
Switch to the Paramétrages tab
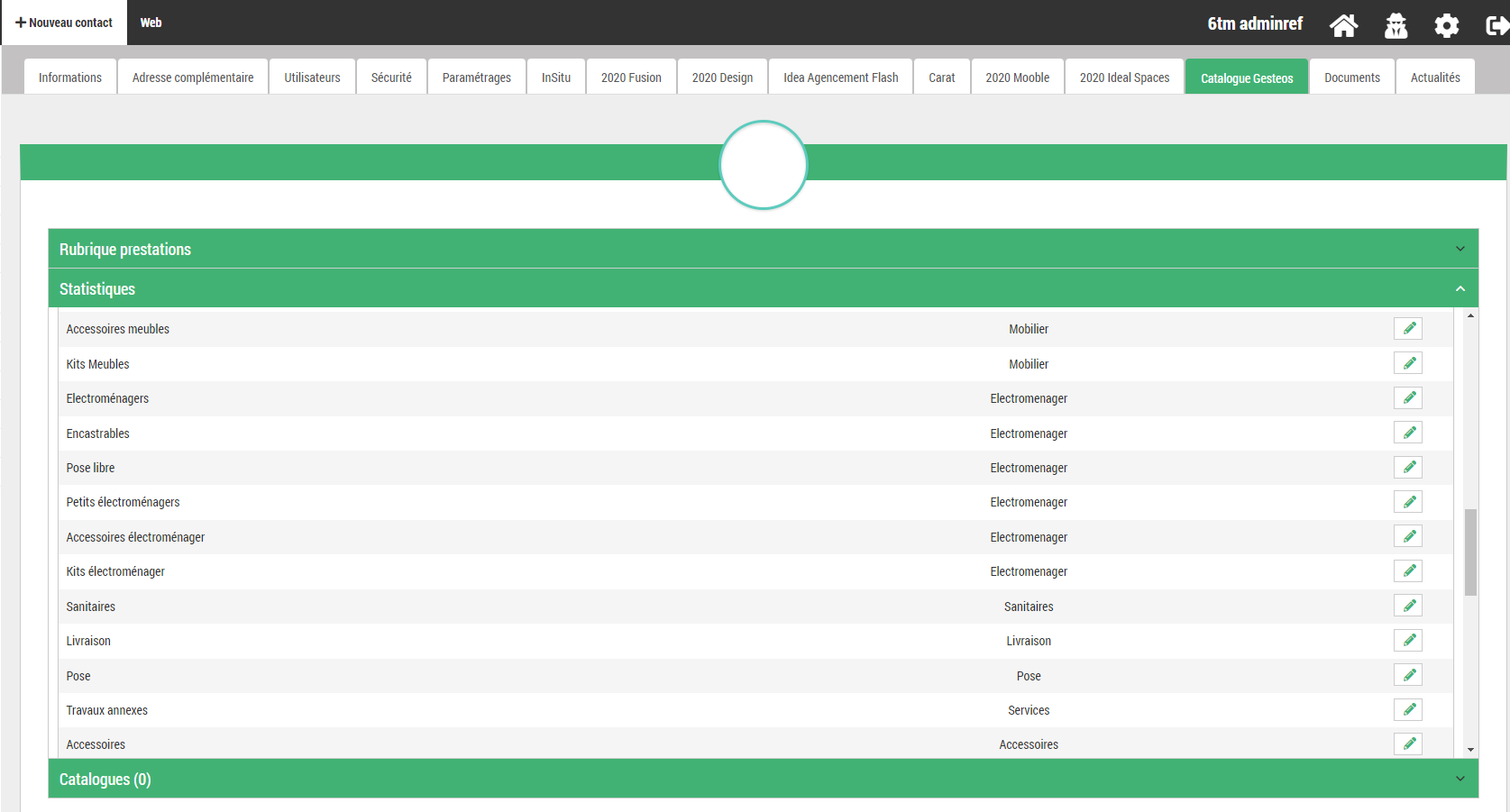pos(476,78)
